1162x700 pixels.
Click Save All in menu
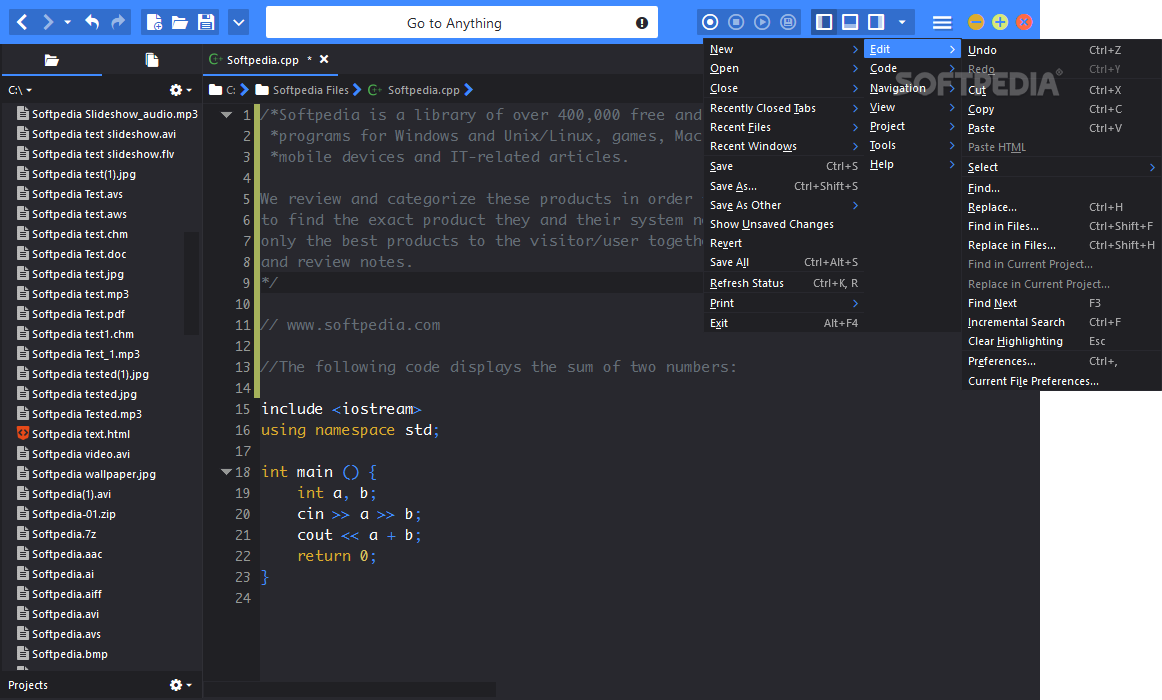pos(783,262)
